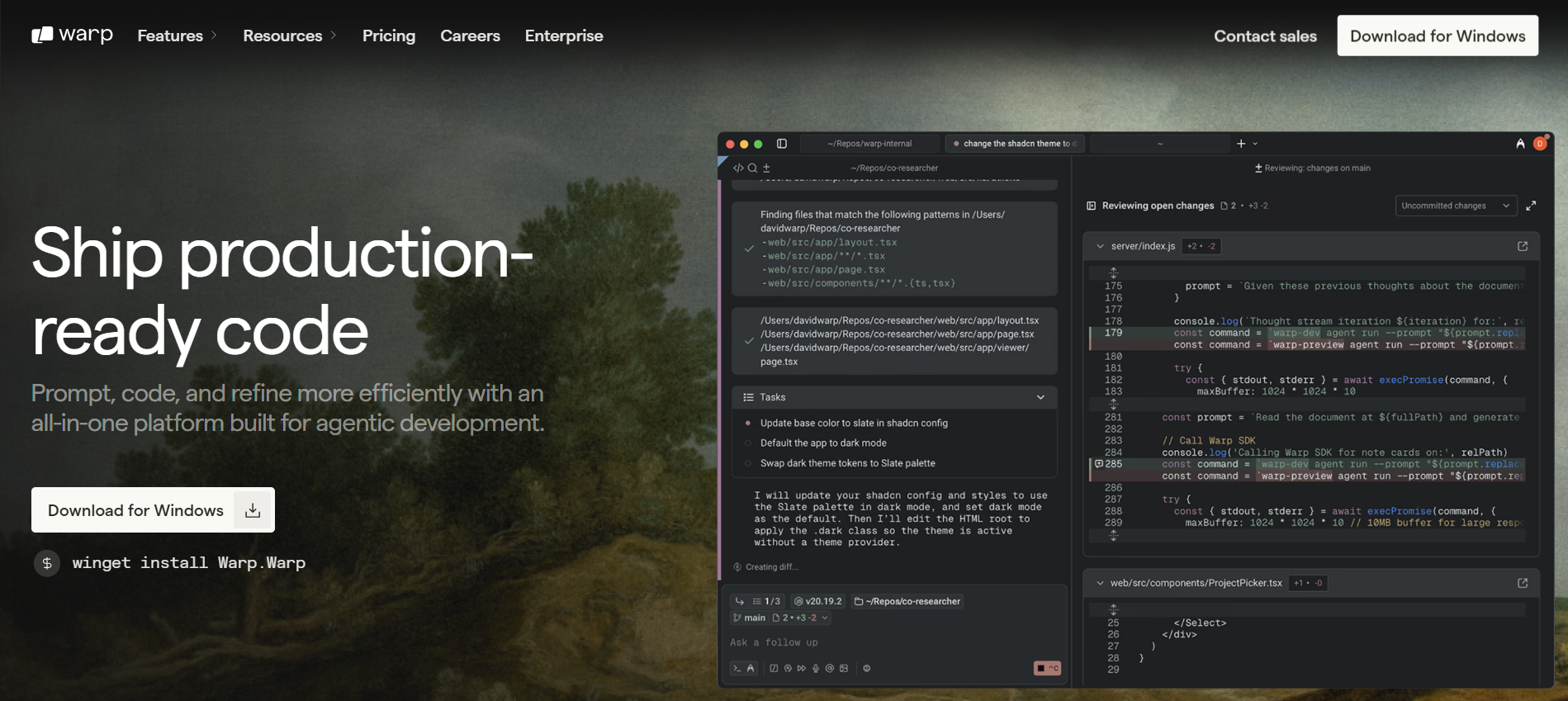
Task: Click the Warp logo in the header
Action: tap(72, 35)
